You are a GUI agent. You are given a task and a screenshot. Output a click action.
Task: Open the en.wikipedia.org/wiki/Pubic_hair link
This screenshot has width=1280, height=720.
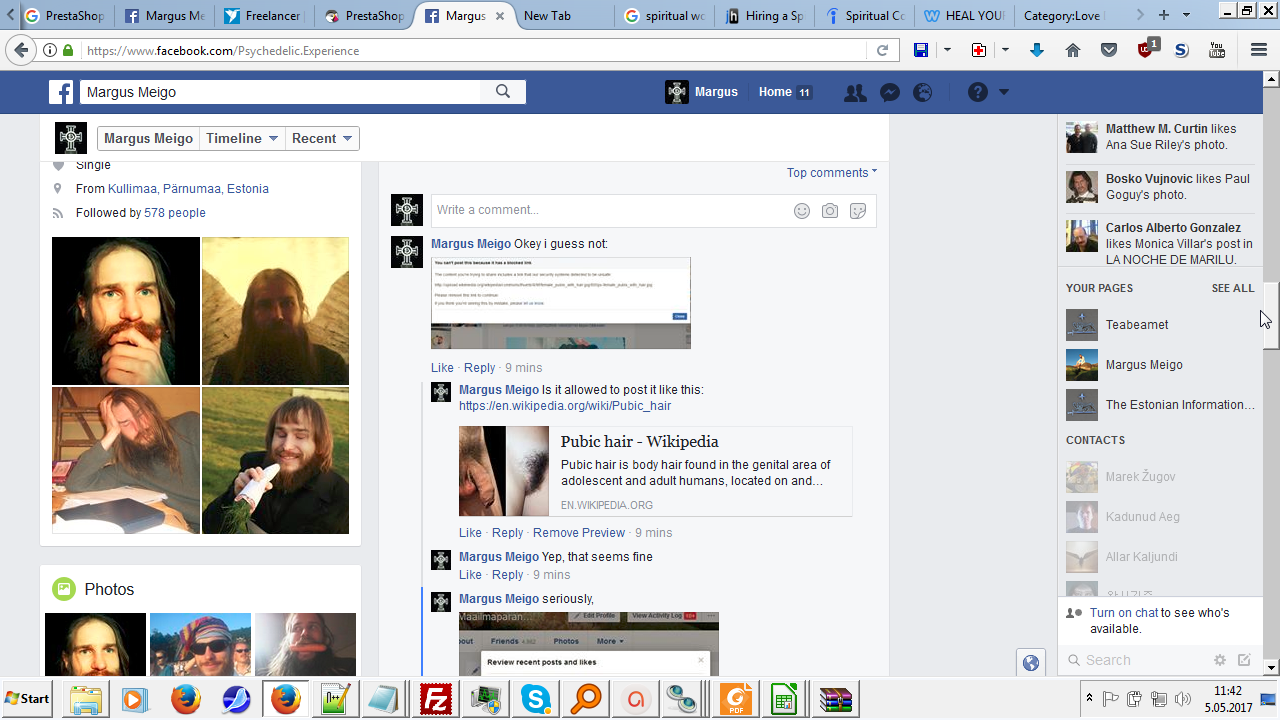point(565,406)
